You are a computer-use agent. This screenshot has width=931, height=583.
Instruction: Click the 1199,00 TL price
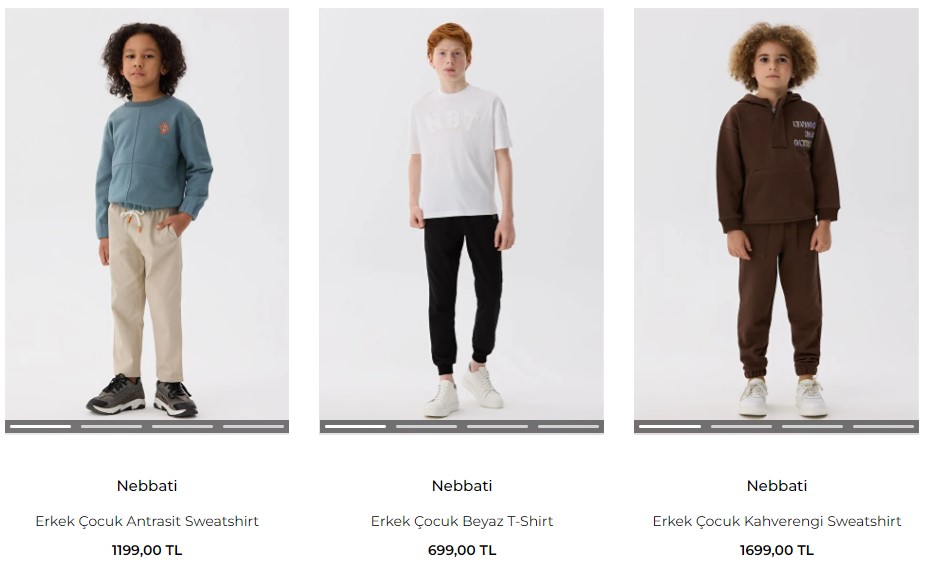(x=147, y=550)
